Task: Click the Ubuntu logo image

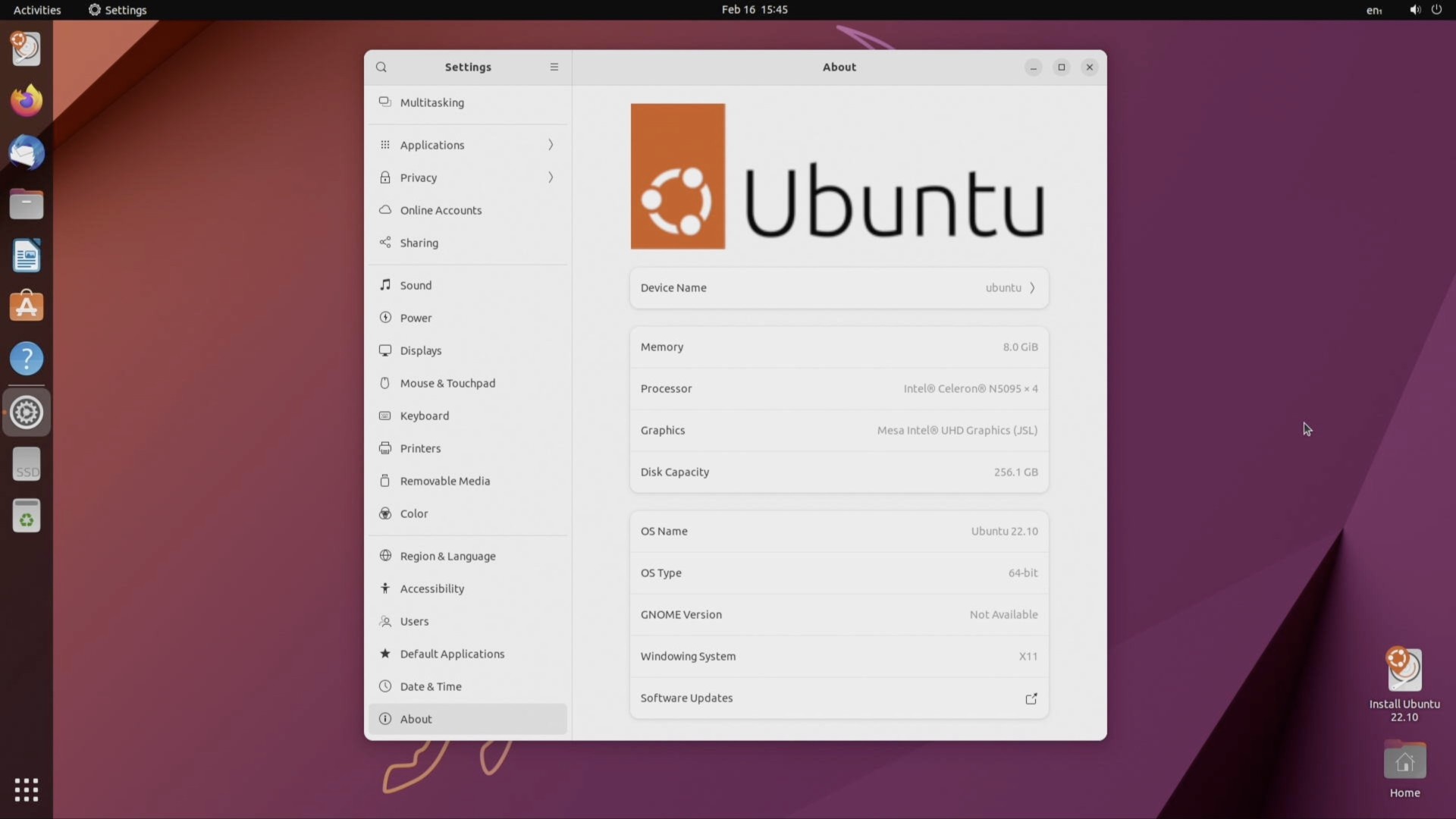Action: 839,177
